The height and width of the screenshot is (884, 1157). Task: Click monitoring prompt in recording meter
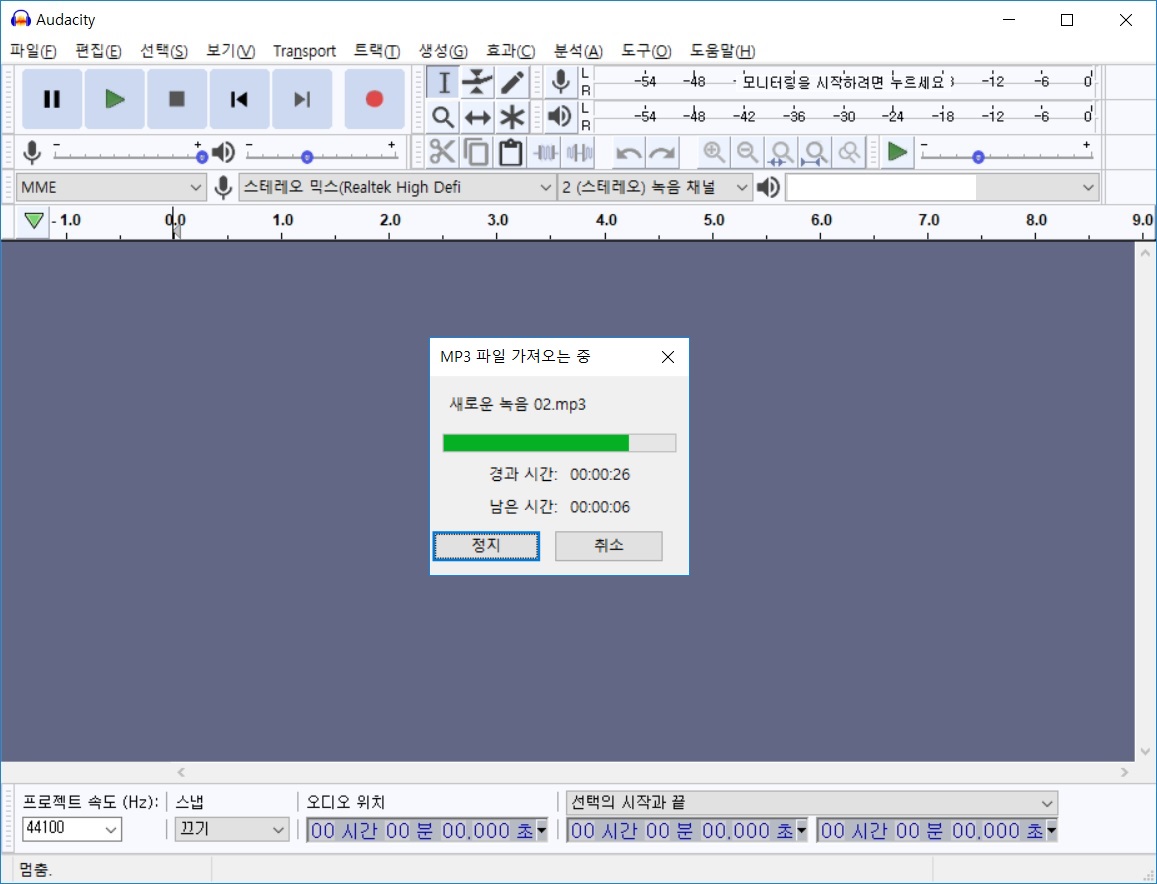point(843,81)
